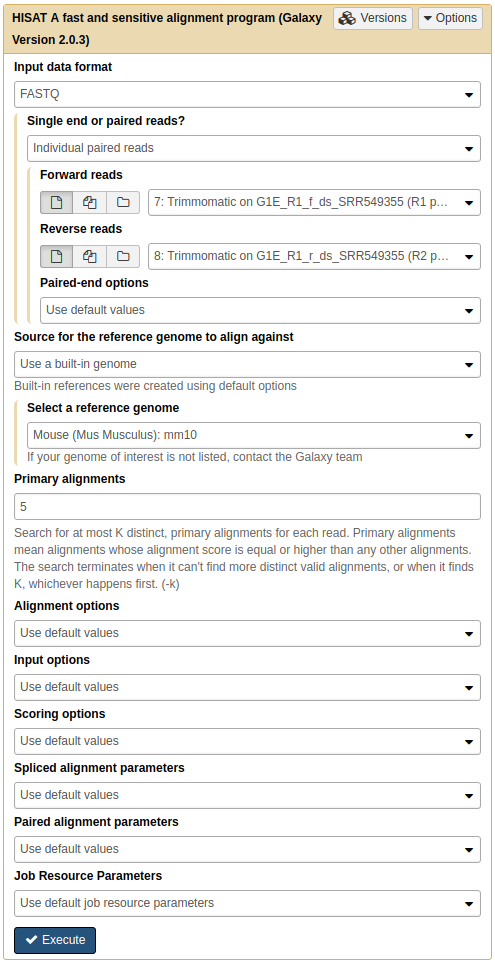Viewport: 495px width, 964px height.
Task: Select single dataset icon for Forward reads
Action: click(57, 202)
